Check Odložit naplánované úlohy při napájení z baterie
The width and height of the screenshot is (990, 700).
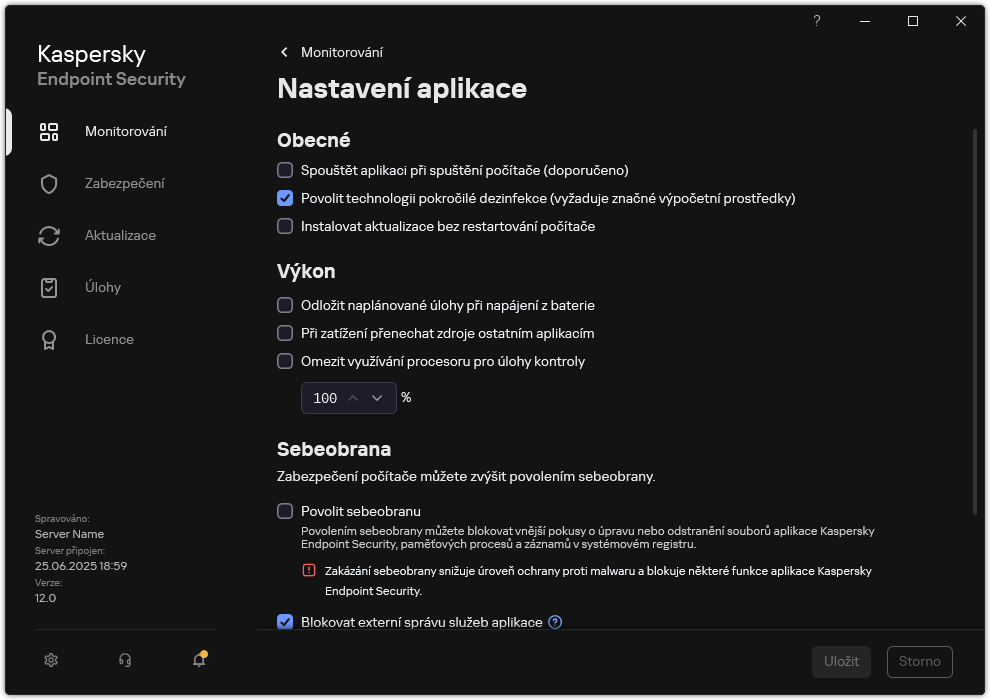[x=285, y=305]
